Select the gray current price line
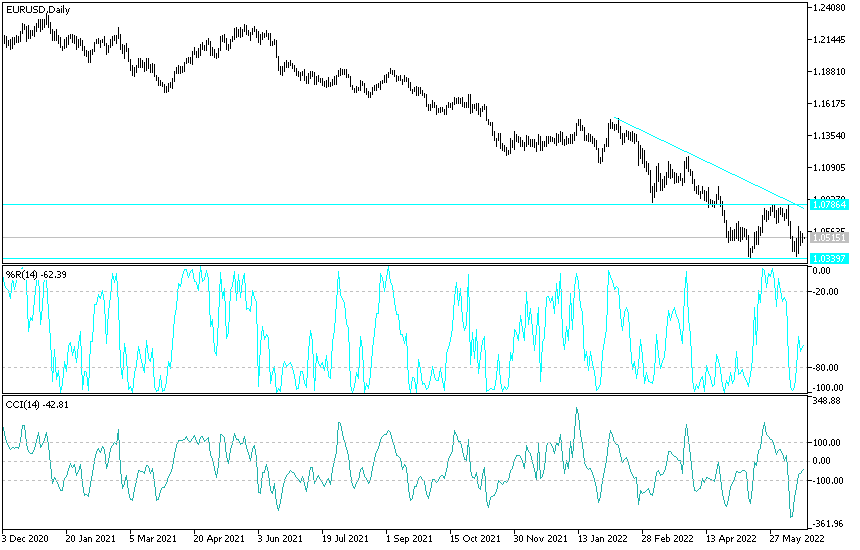 point(405,237)
